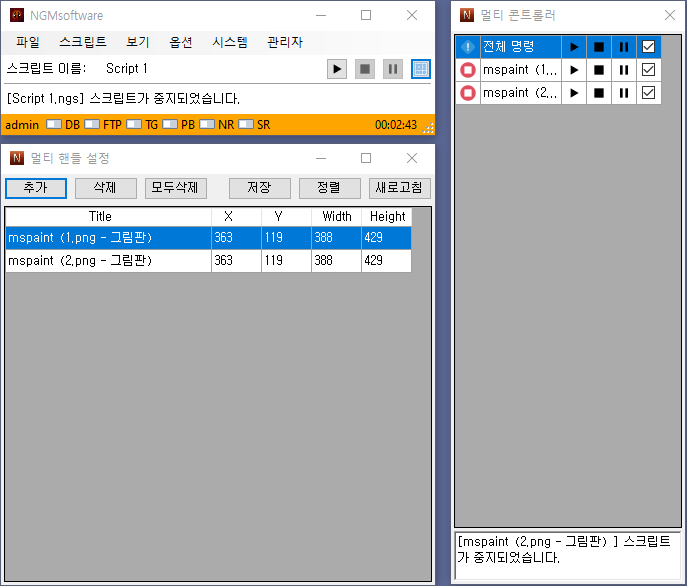Open the 옵션 menu

pos(181,43)
